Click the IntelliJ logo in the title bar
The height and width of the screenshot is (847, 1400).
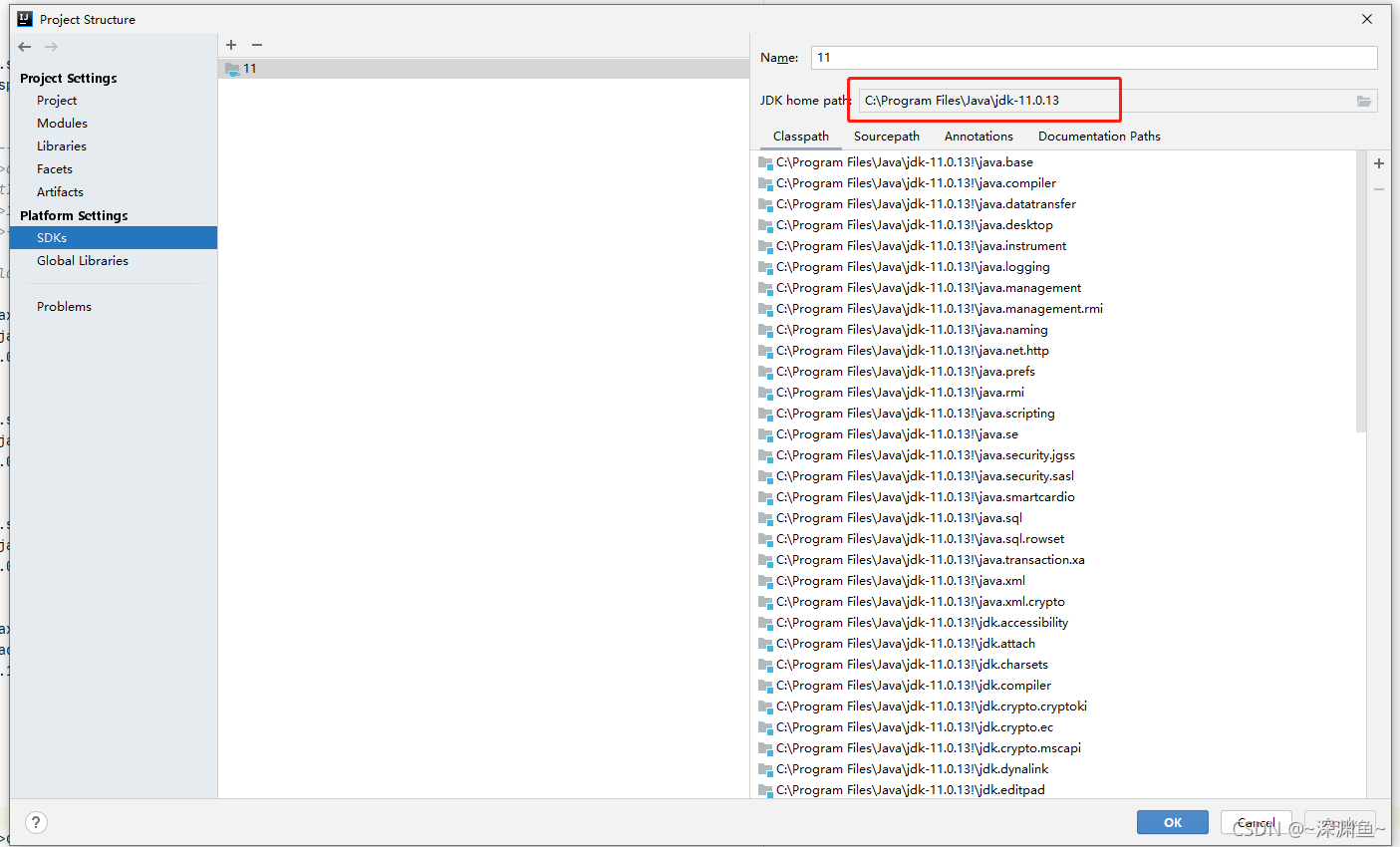click(25, 19)
